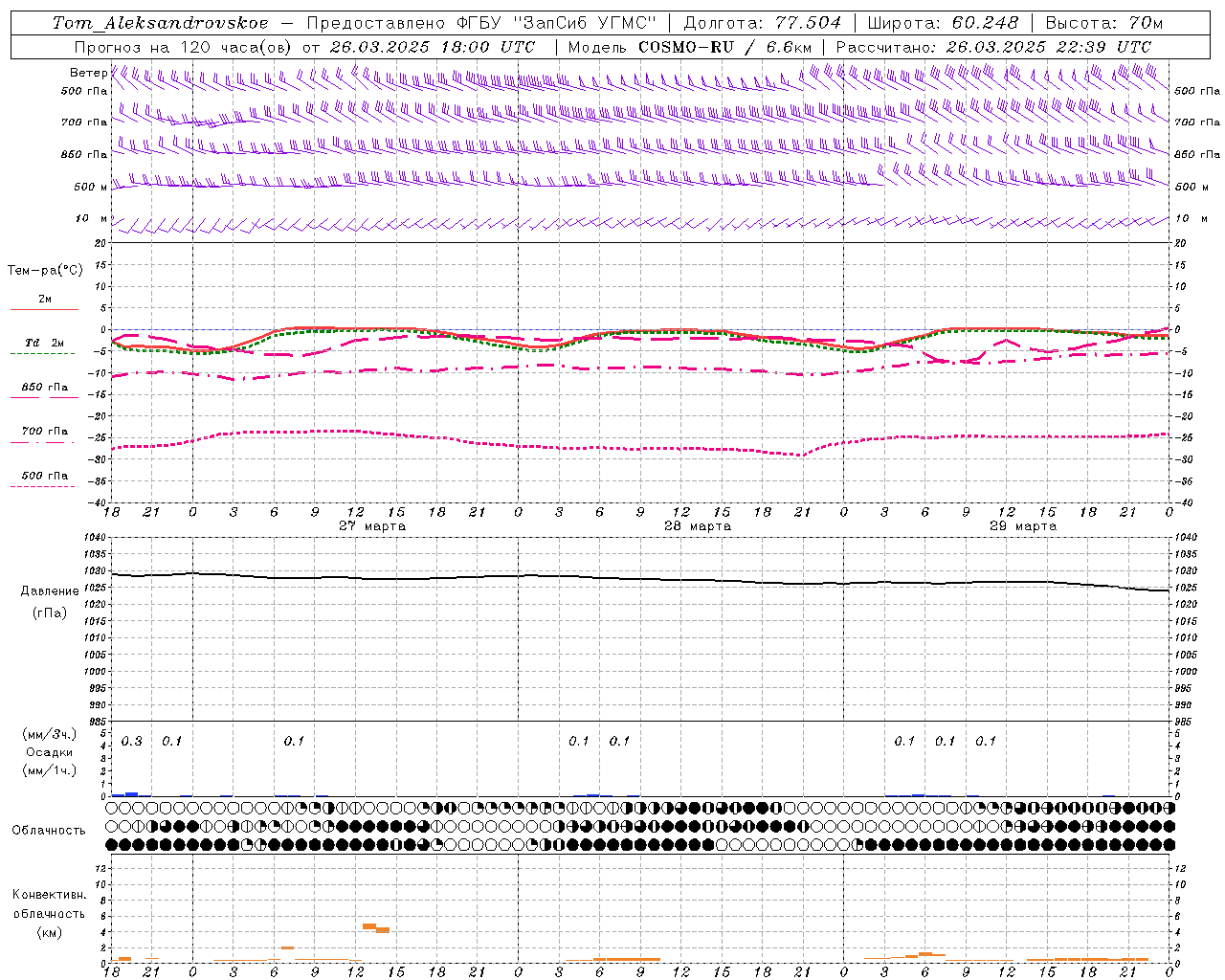Click the elevation text Высота: 70м
The width and height of the screenshot is (1225, 980).
[x=1104, y=22]
